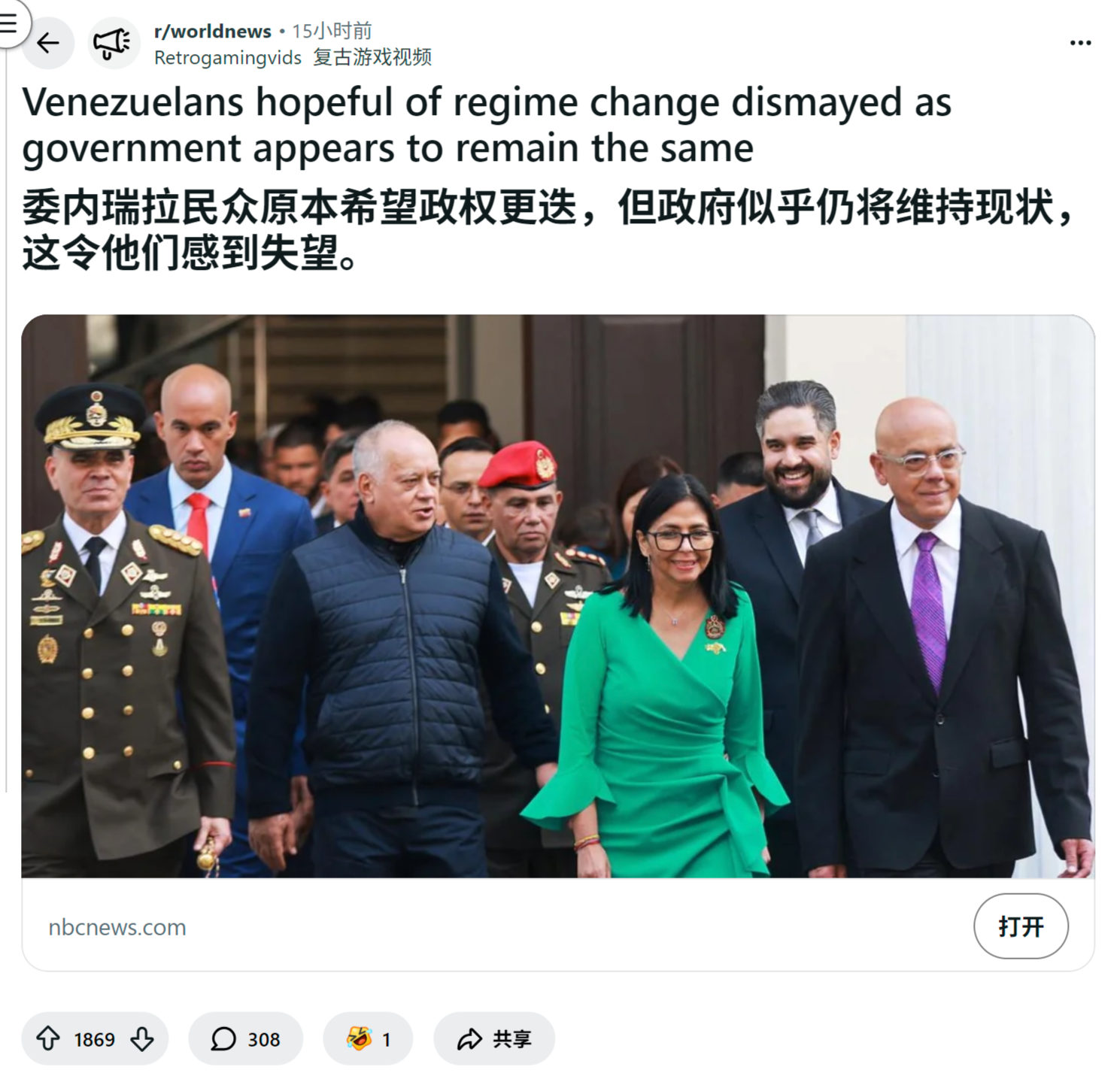Viewport: 1120px width, 1082px height.
Task: Open the nbcnews.com link
Action: [x=117, y=927]
